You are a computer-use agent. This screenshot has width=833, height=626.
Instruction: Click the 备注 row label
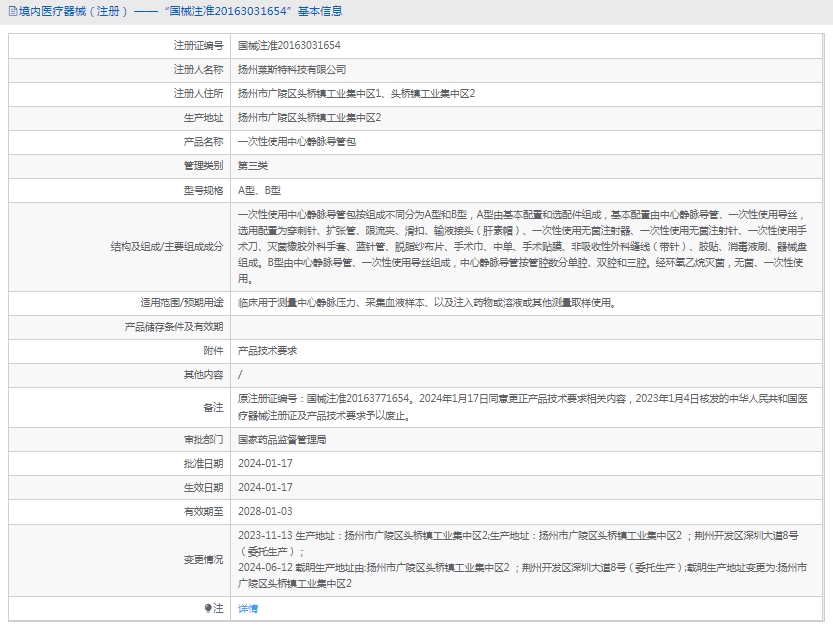[x=213, y=407]
